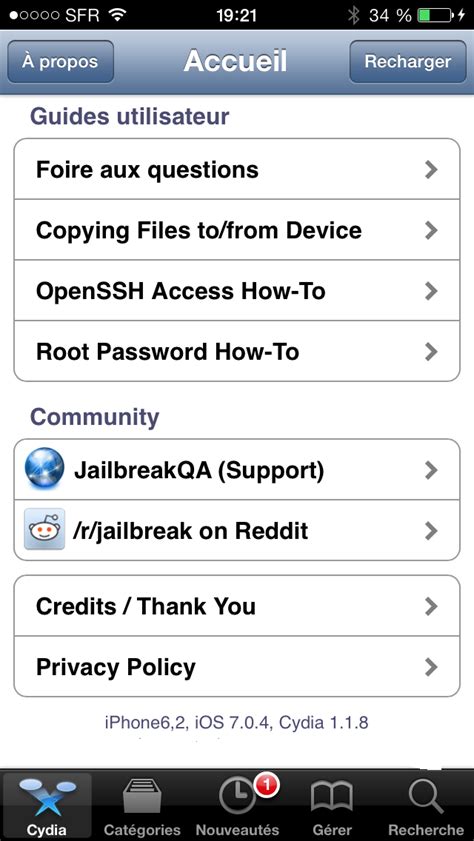Tap the À propos button
Image resolution: width=474 pixels, height=841 pixels.
[60, 61]
